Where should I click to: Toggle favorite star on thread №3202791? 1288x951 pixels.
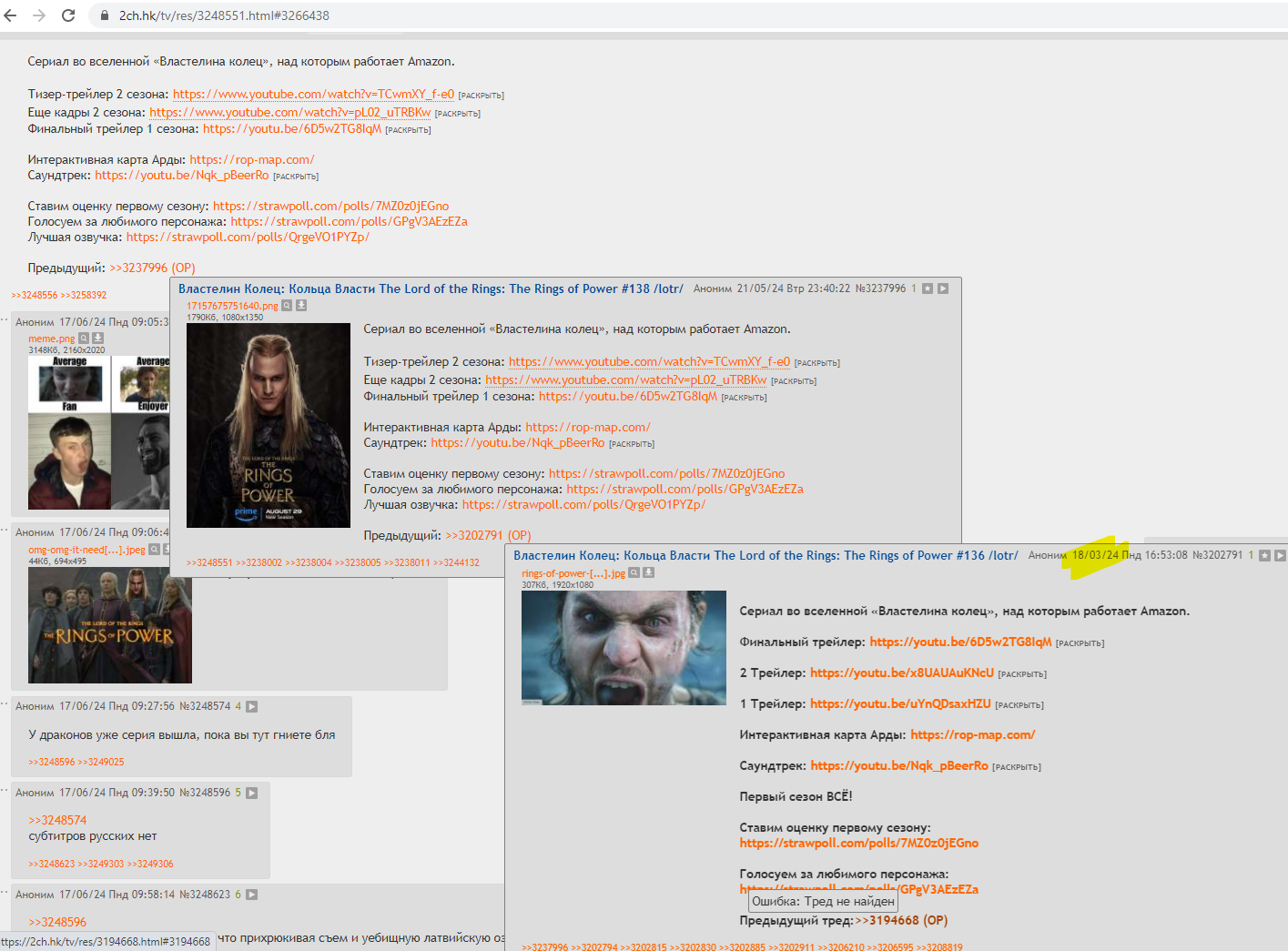point(1264,555)
